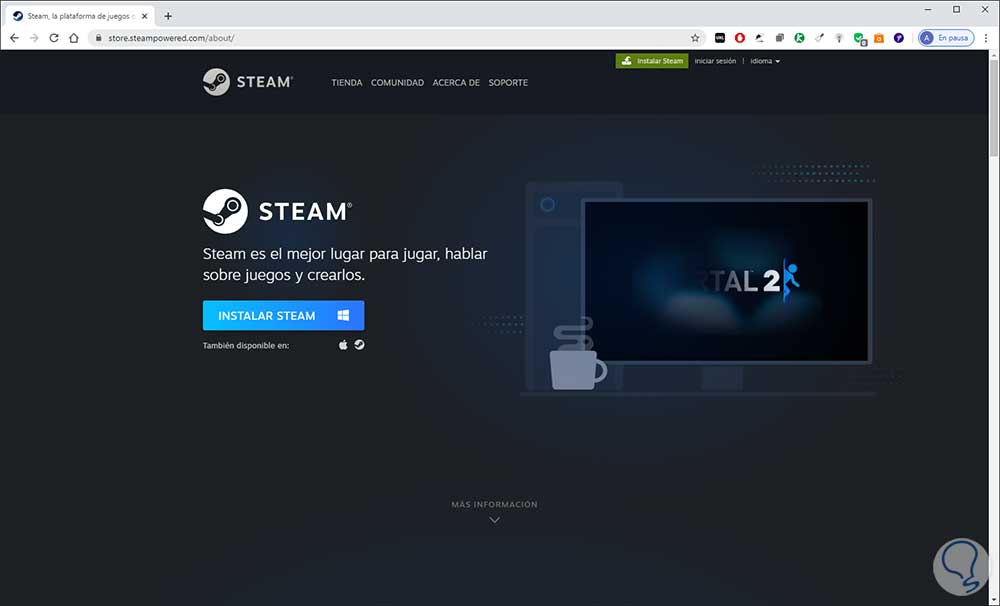Open a new browser tab
1000x606 pixels.
(168, 16)
